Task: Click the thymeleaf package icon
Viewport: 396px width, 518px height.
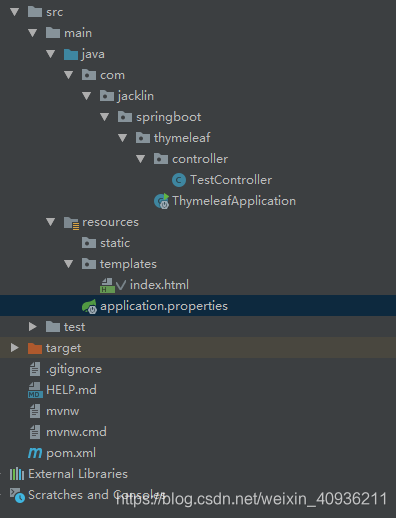Action: click(143, 138)
